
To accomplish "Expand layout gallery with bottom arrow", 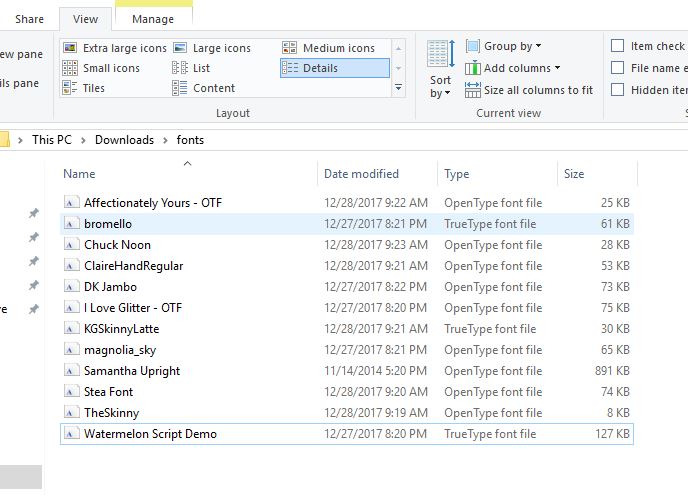I will click(398, 87).
